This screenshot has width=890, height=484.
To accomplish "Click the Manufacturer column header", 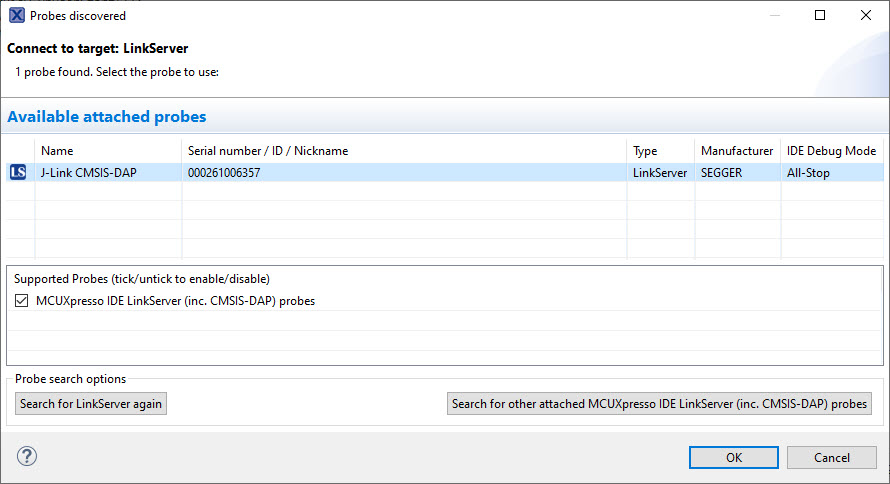I will 737,151.
